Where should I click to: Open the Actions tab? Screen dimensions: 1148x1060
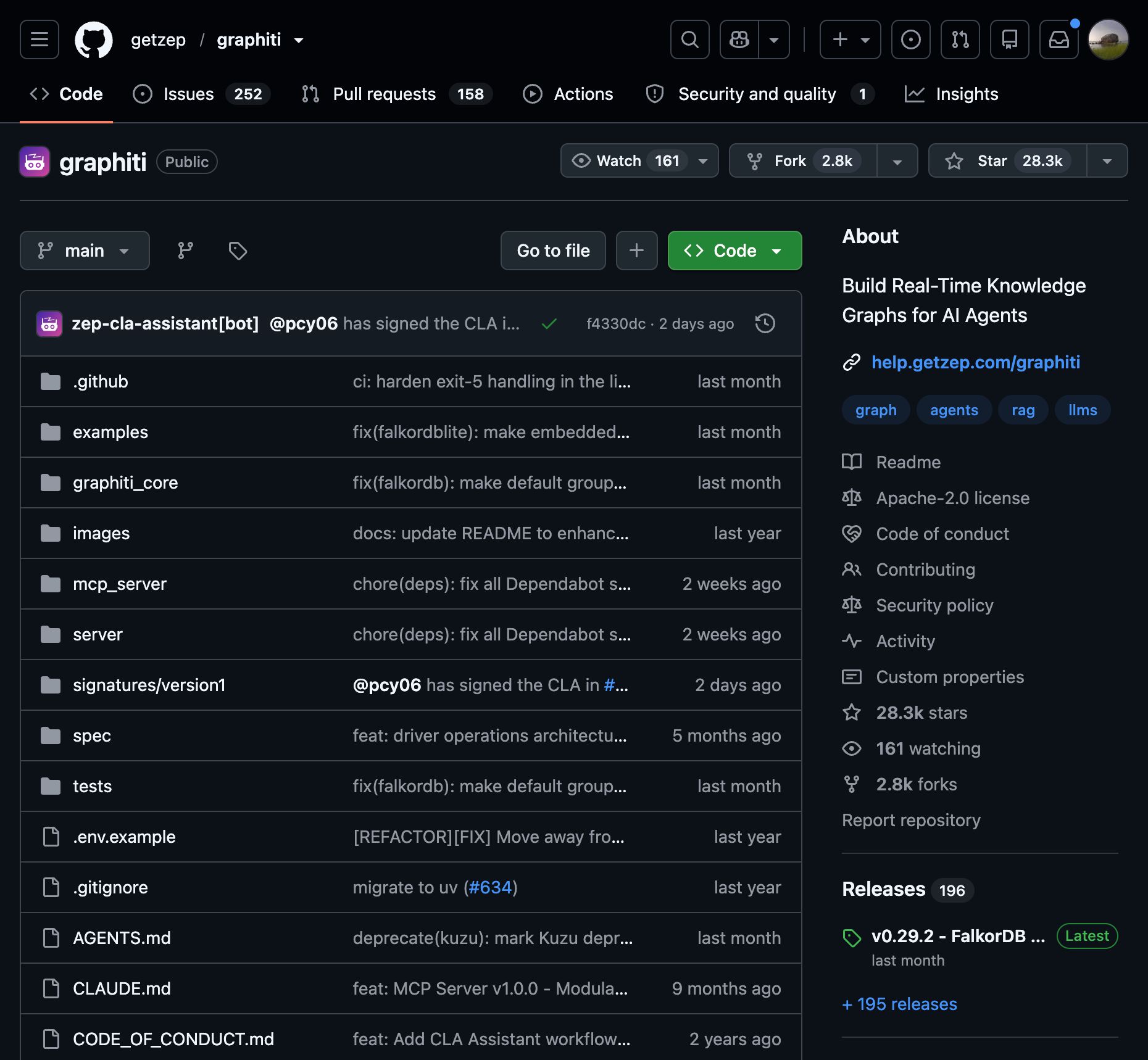coord(568,94)
